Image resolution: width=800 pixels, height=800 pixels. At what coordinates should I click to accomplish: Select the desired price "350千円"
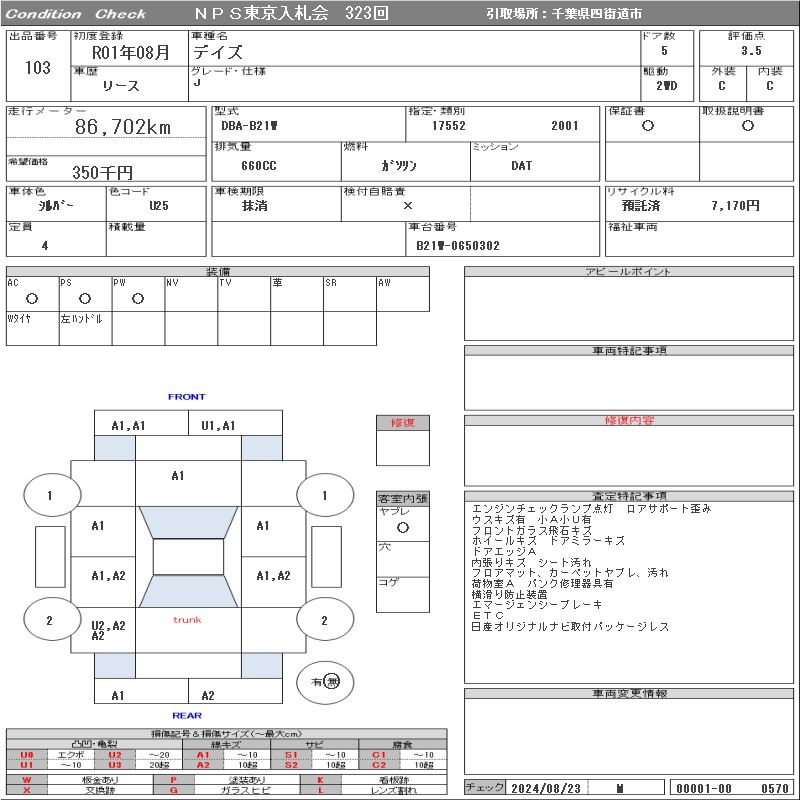coord(102,172)
